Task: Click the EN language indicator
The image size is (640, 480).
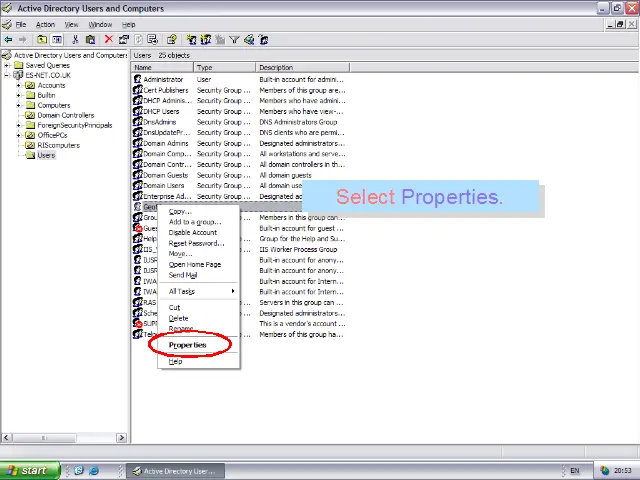Action: [574, 471]
